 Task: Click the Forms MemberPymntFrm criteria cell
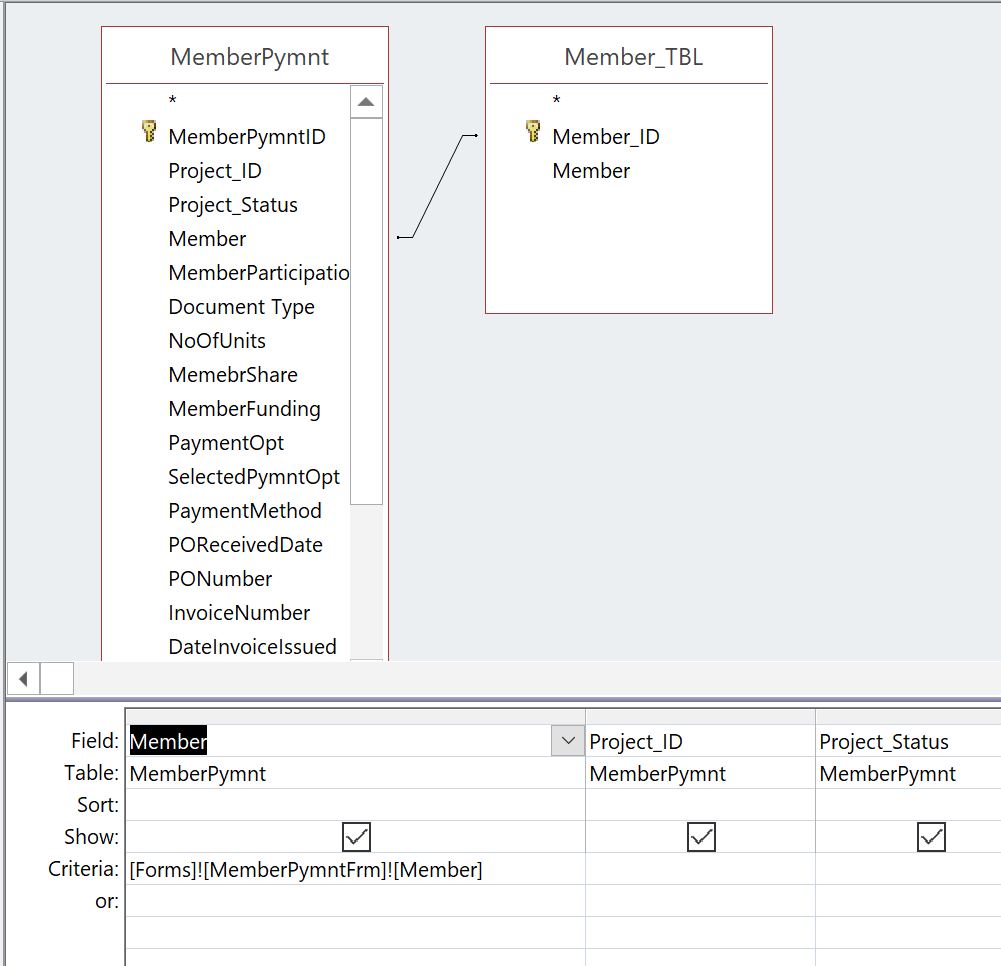point(356,869)
